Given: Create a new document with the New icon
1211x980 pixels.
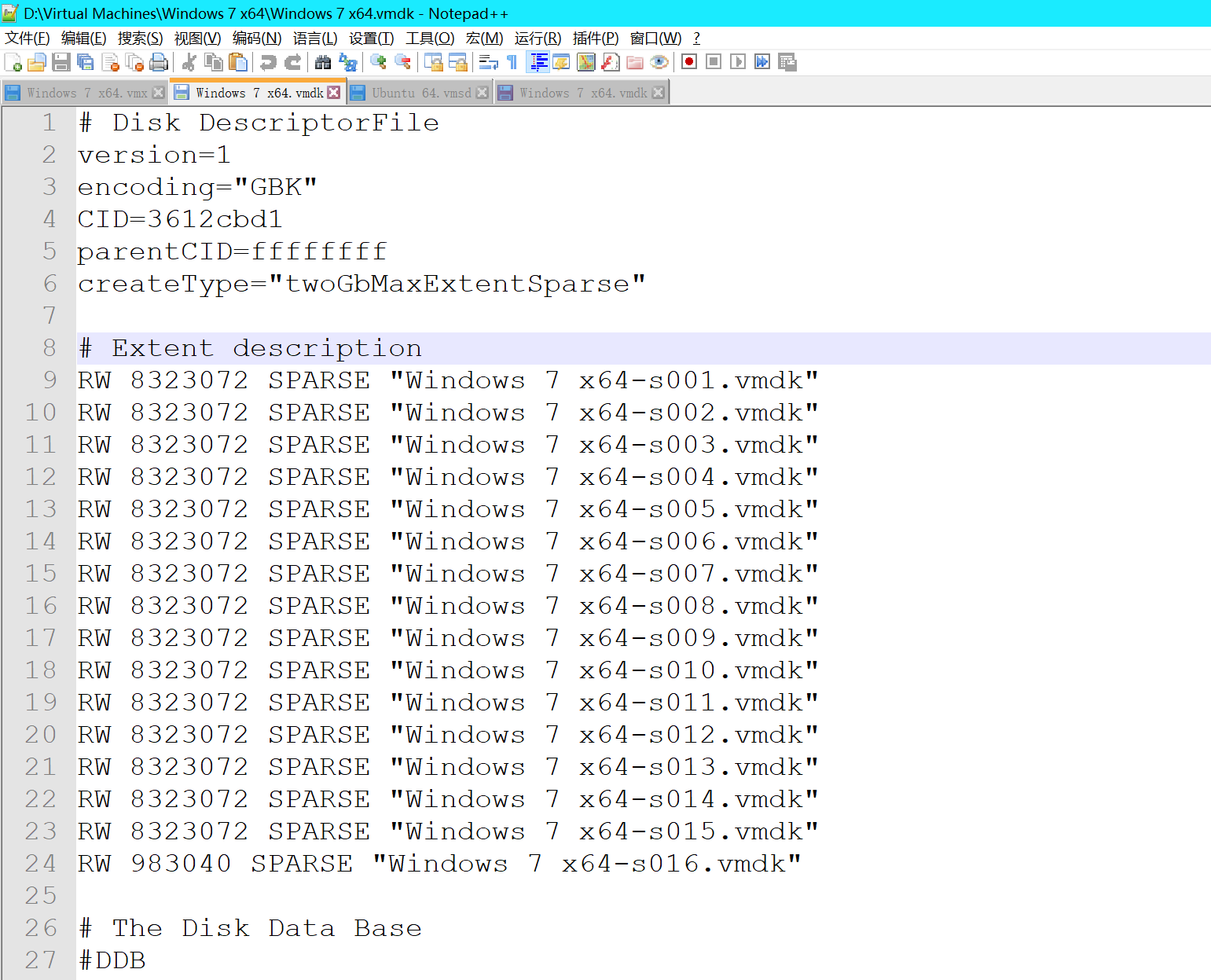Looking at the screenshot, I should pos(13,62).
